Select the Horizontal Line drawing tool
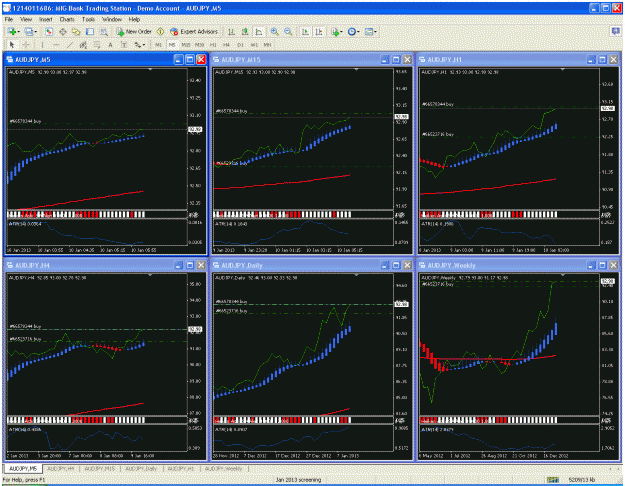Viewport: 625px width, 486px height. pyautogui.click(x=56, y=45)
